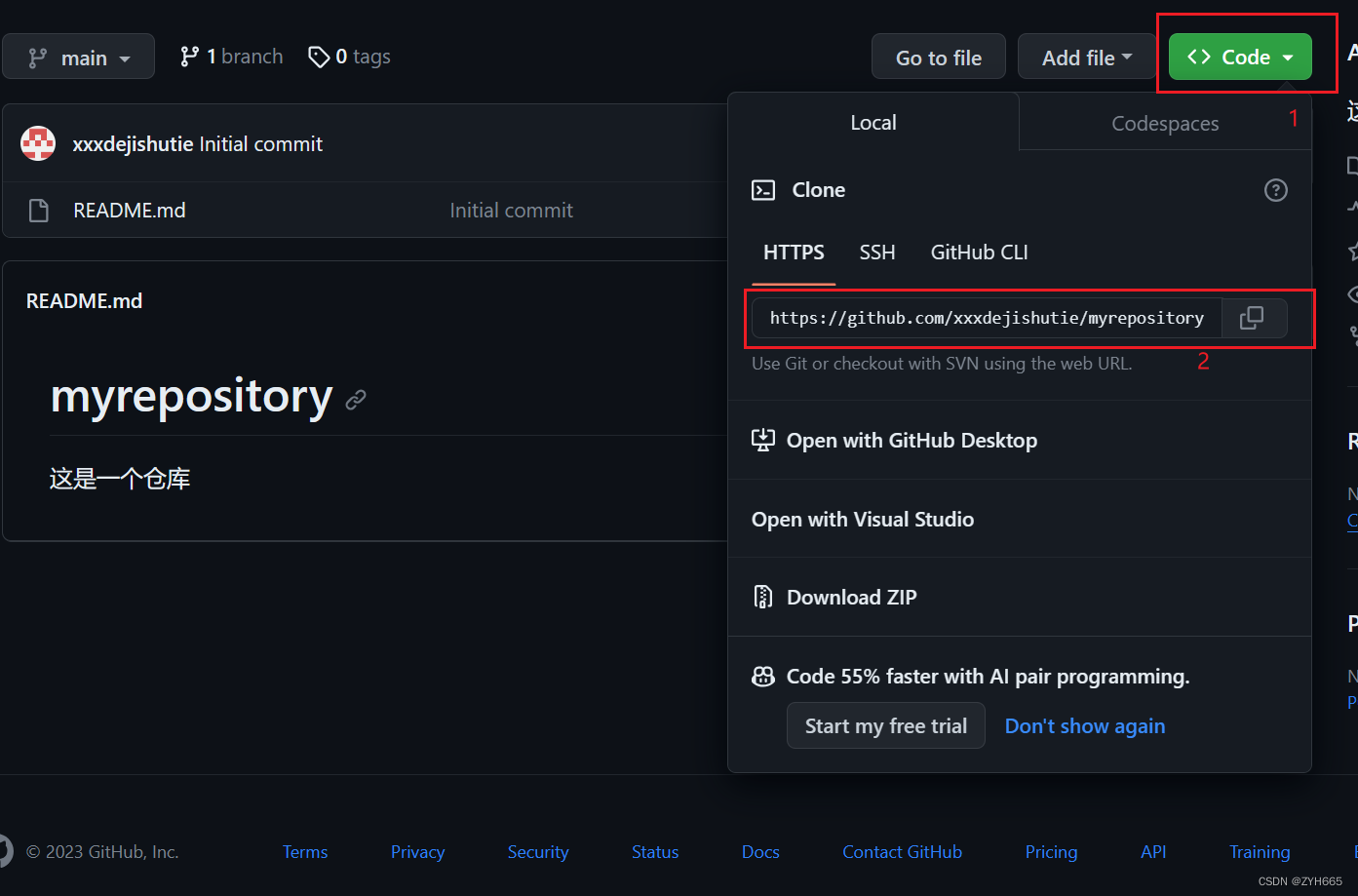
Task: Click Go to file button
Action: click(x=939, y=58)
